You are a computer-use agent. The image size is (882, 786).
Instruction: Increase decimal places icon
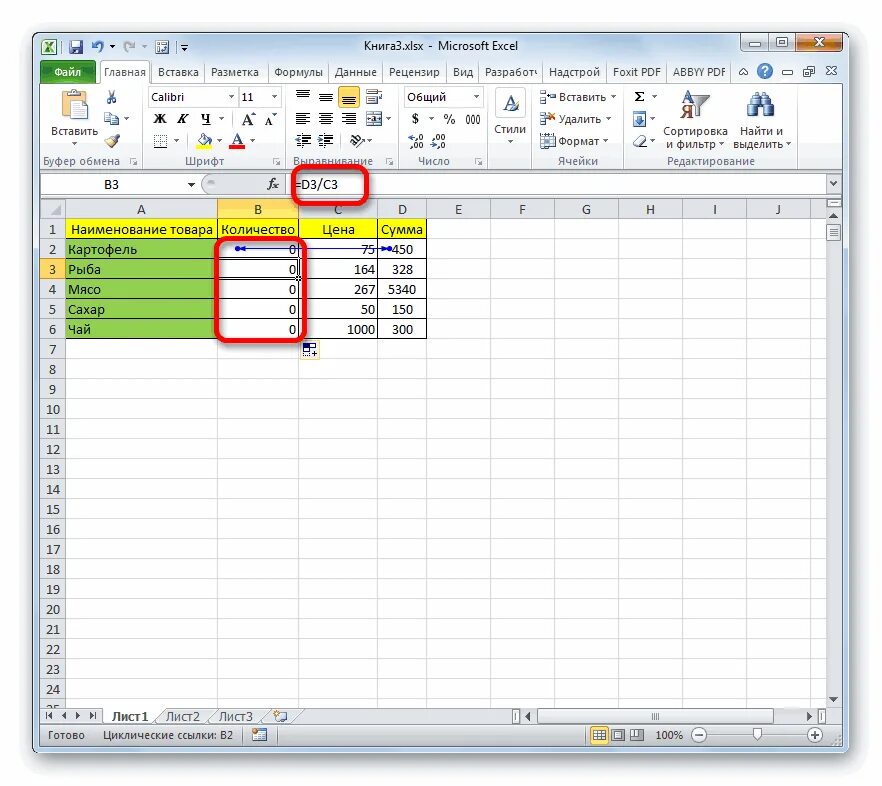tap(416, 141)
